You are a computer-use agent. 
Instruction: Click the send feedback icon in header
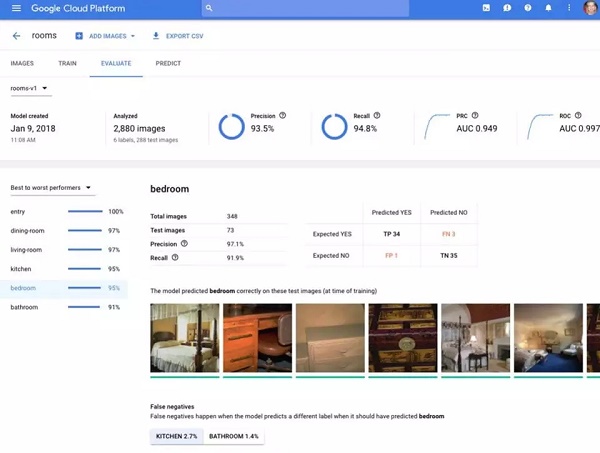click(507, 8)
